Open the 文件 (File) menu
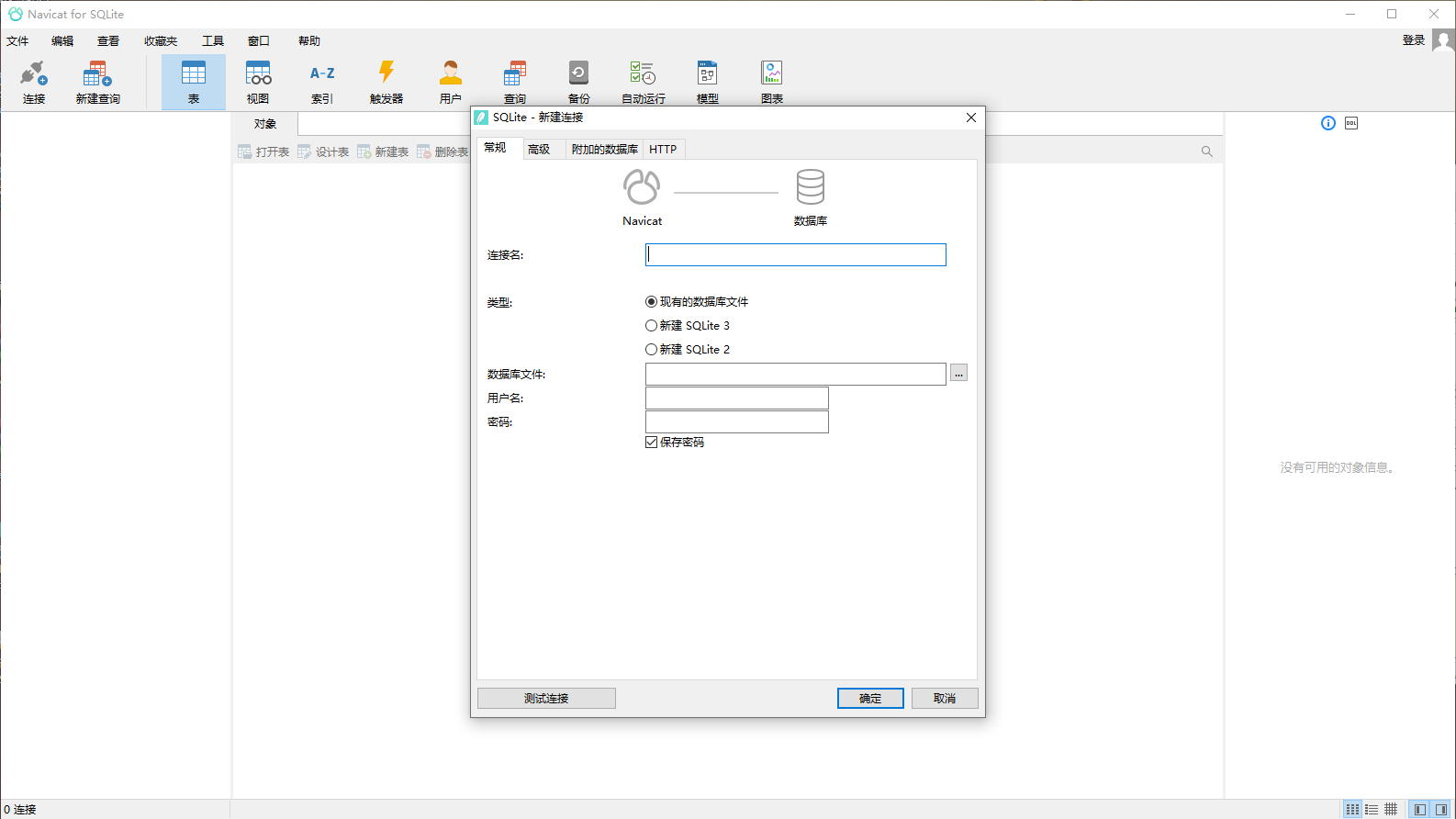Image resolution: width=1456 pixels, height=819 pixels. [x=17, y=41]
